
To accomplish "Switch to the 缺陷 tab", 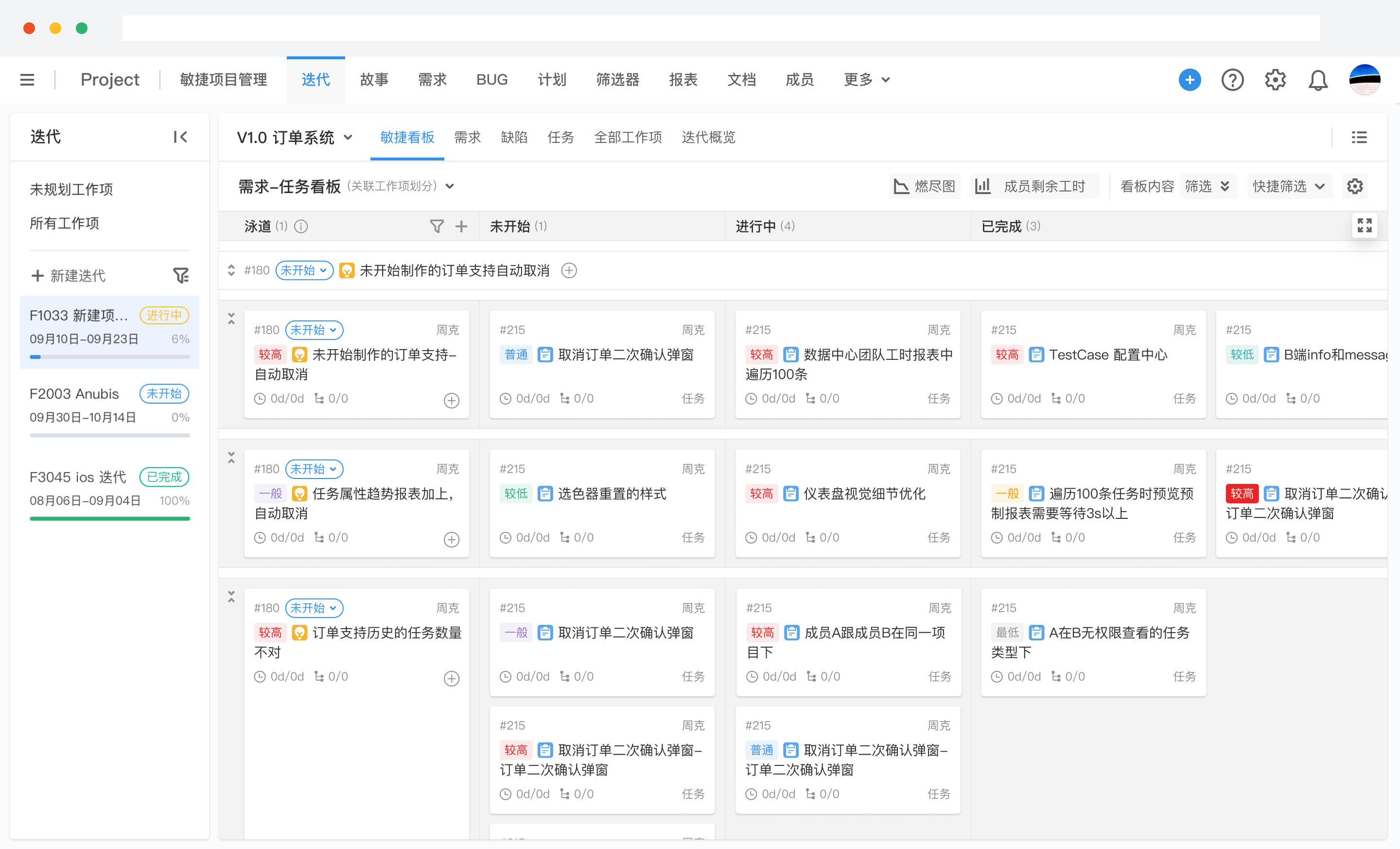I will click(x=514, y=137).
